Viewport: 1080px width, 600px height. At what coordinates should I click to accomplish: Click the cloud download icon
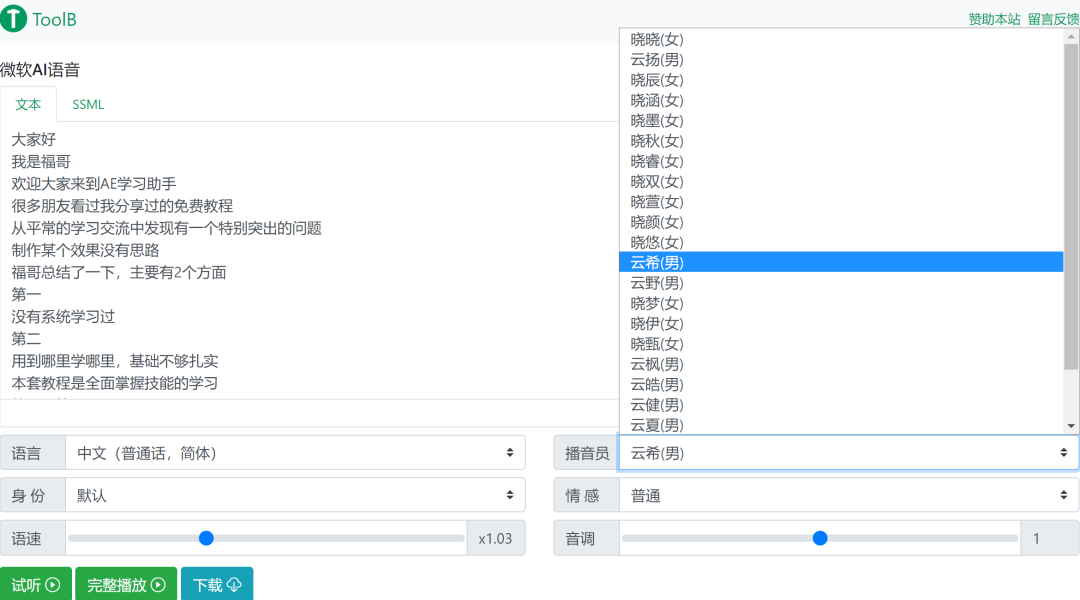(x=233, y=585)
